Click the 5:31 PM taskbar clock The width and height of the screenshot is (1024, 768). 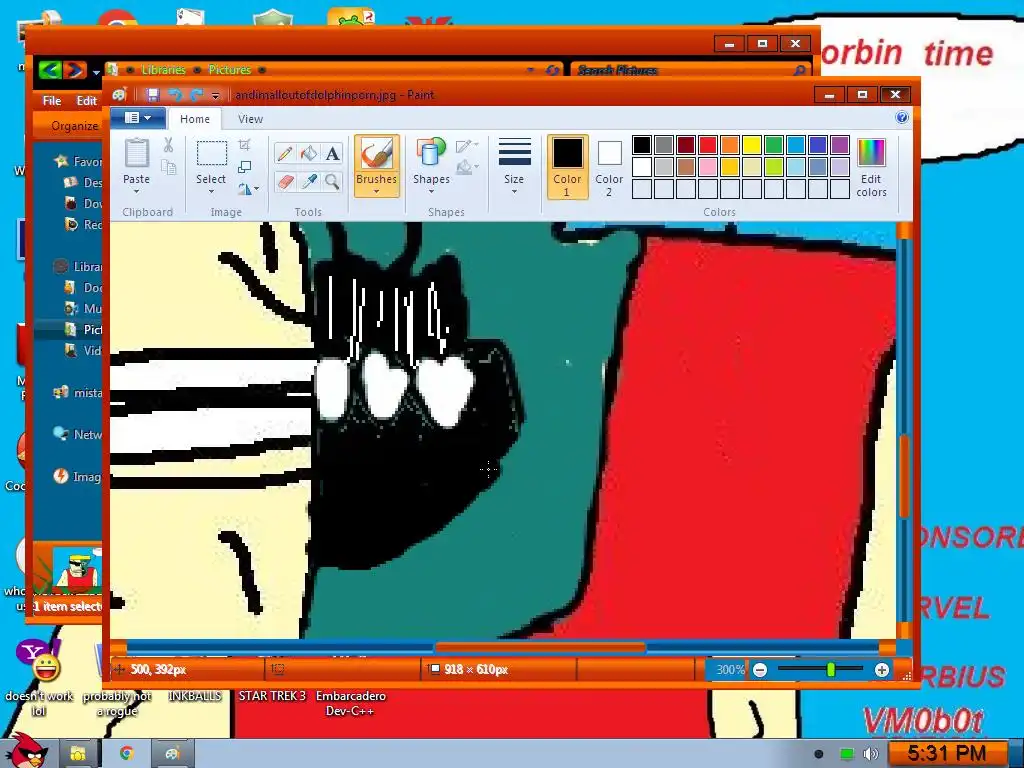[946, 754]
